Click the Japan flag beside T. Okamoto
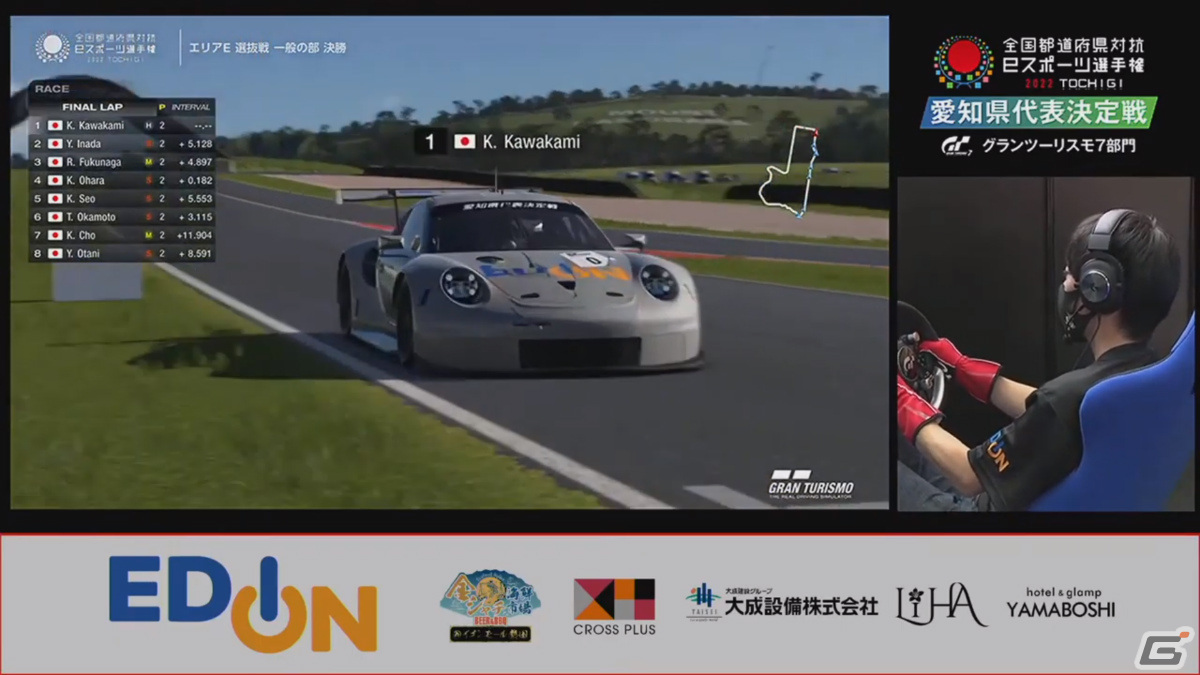This screenshot has width=1200, height=675. [55, 216]
